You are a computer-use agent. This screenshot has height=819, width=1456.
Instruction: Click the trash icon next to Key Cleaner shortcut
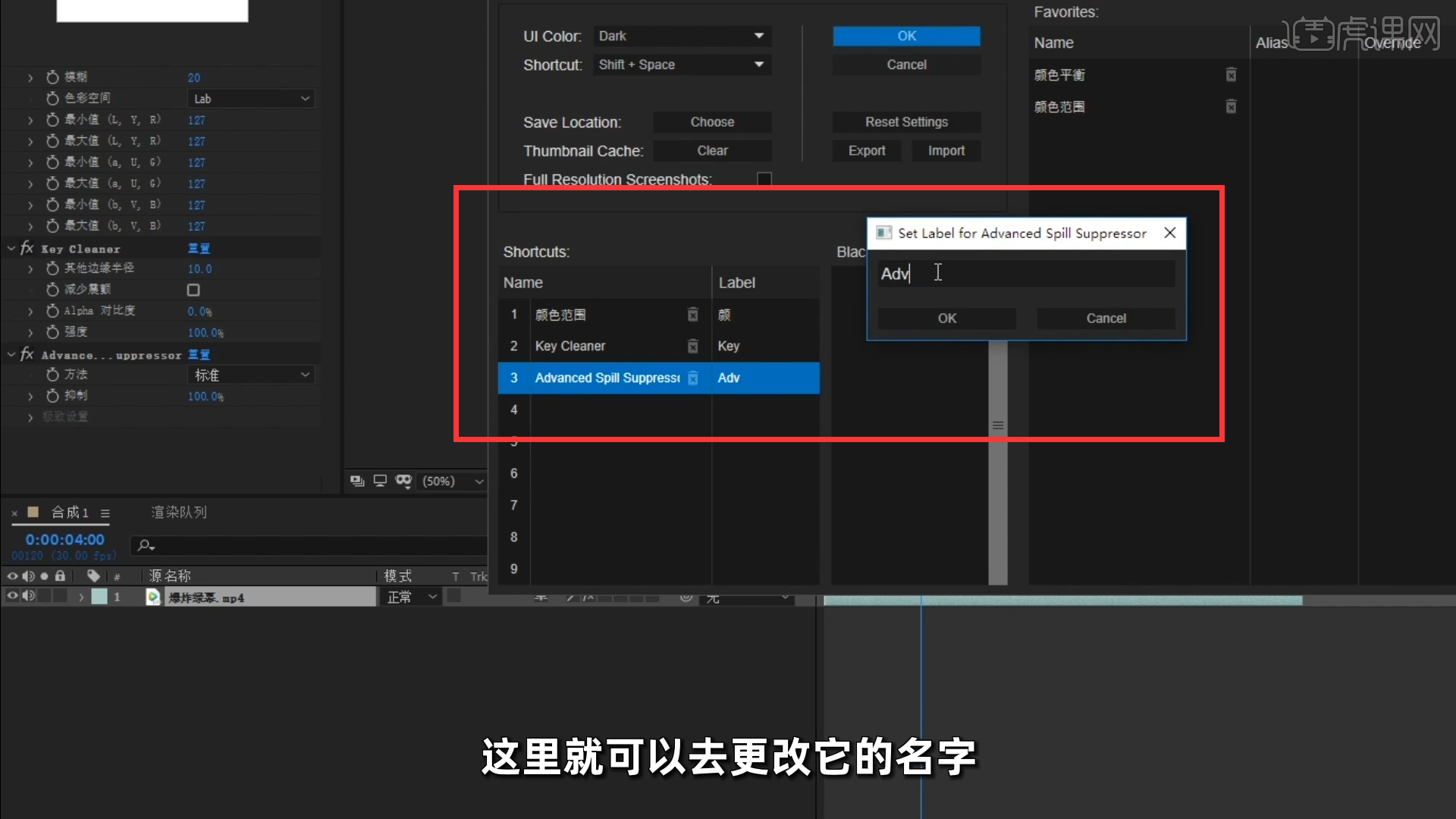click(x=692, y=346)
